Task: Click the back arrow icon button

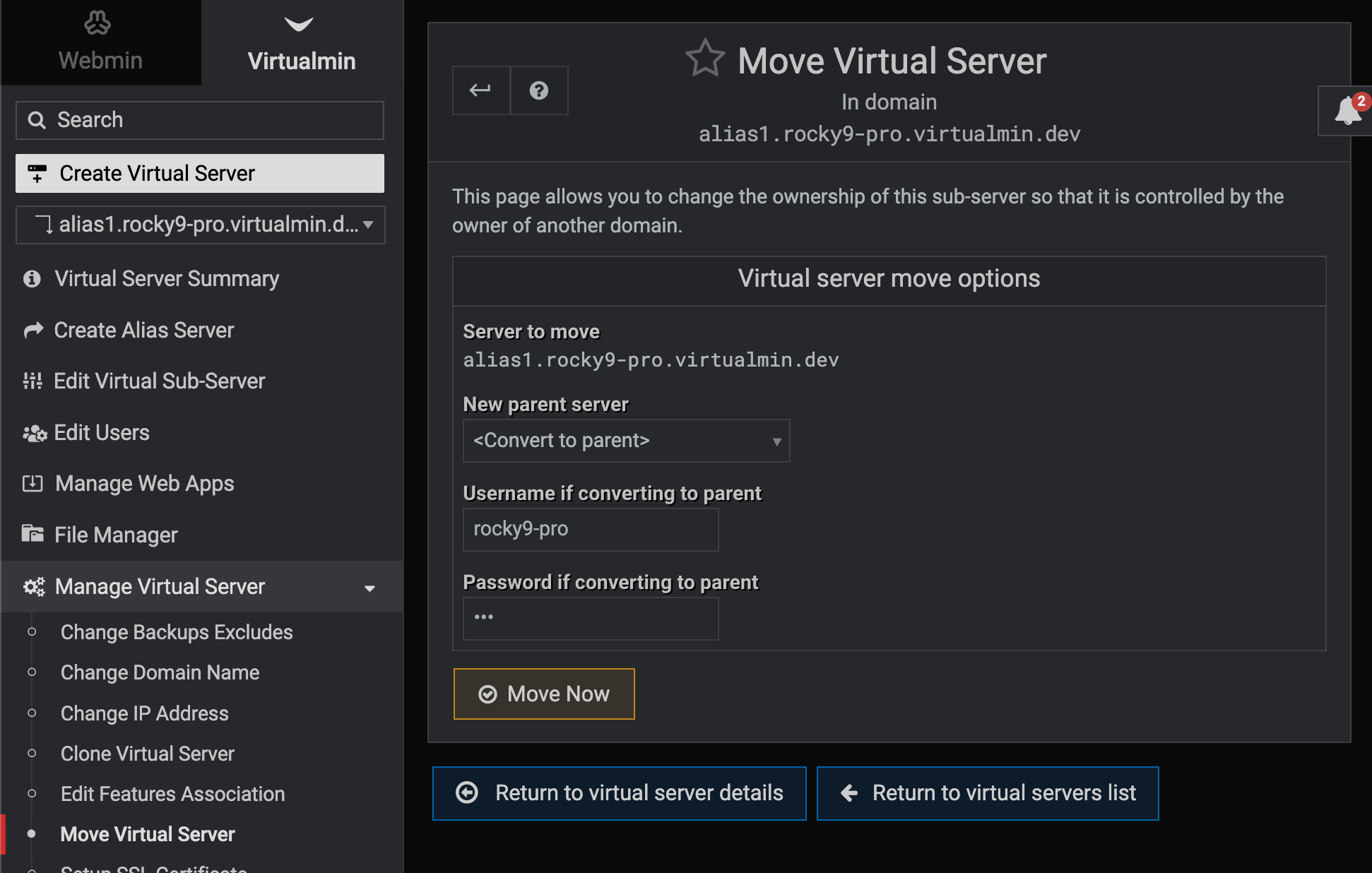Action: pyautogui.click(x=481, y=90)
